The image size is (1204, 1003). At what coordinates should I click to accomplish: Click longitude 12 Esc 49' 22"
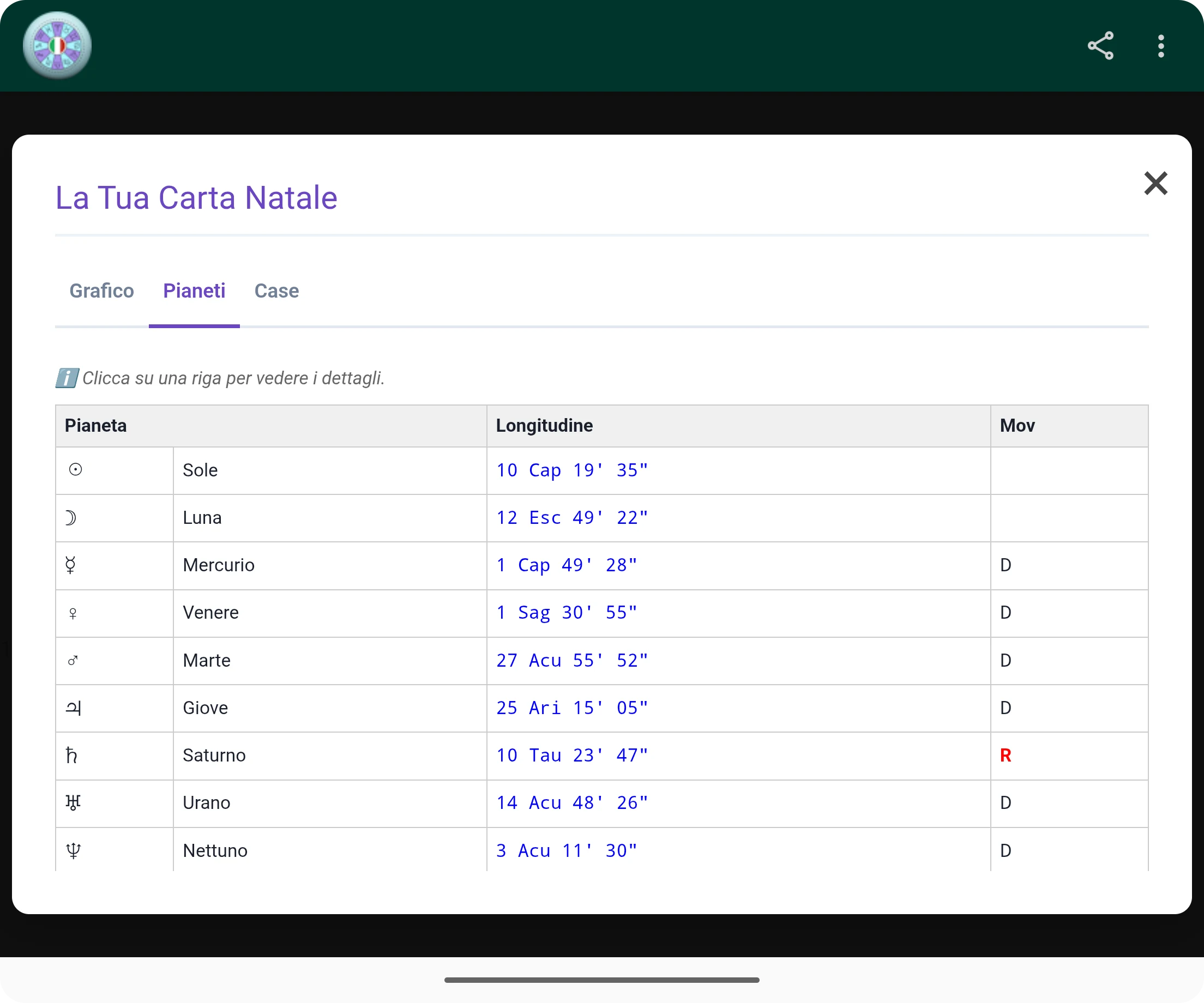572,517
